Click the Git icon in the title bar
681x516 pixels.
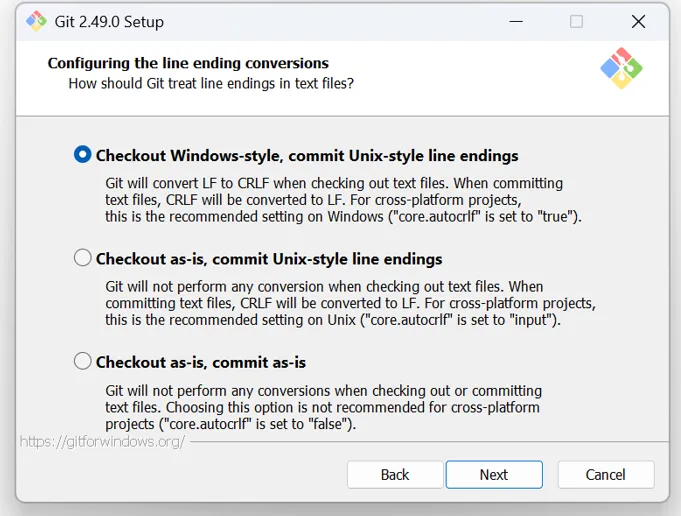(x=36, y=21)
